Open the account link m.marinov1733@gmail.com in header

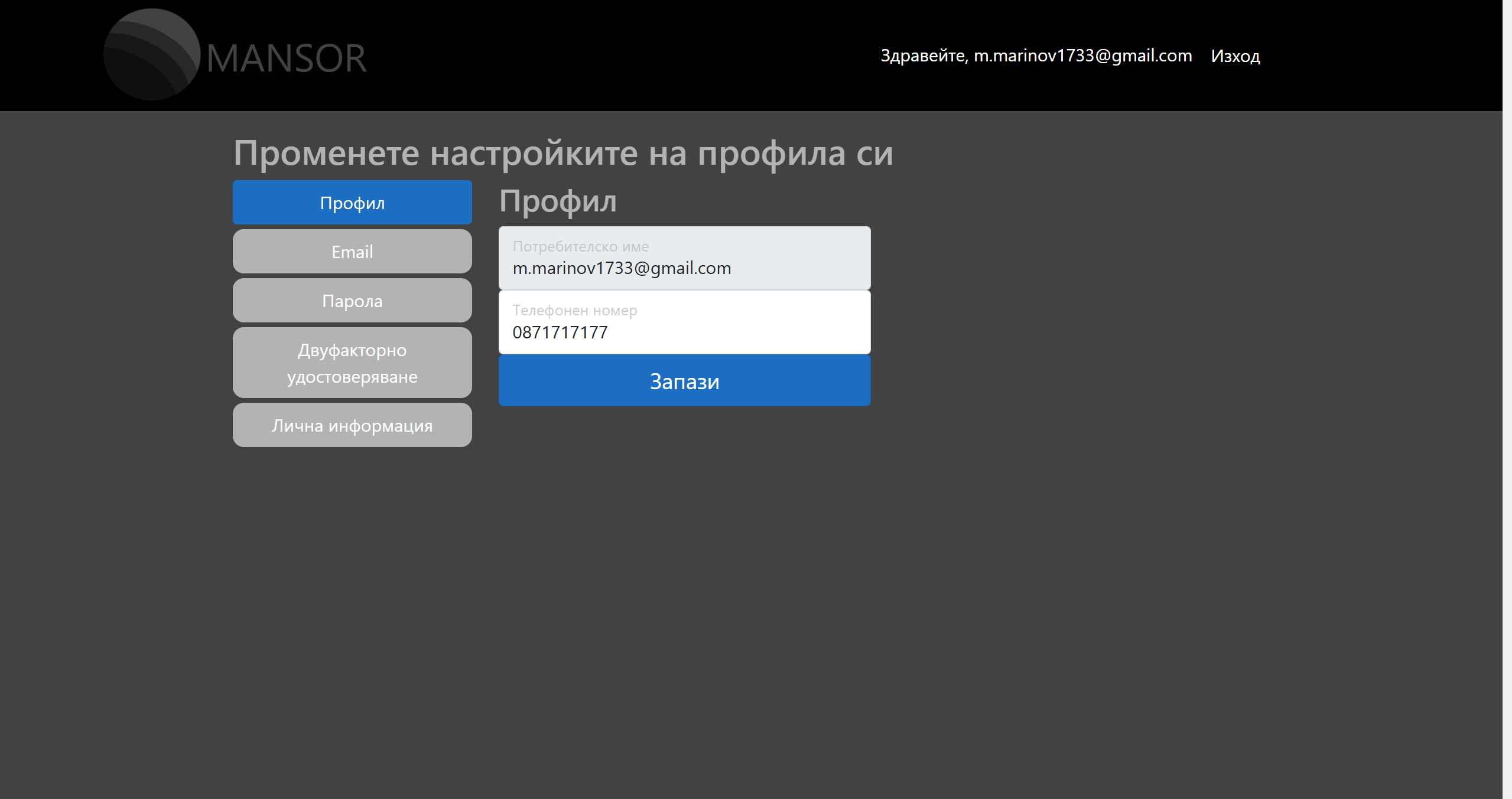pyautogui.click(x=1036, y=56)
